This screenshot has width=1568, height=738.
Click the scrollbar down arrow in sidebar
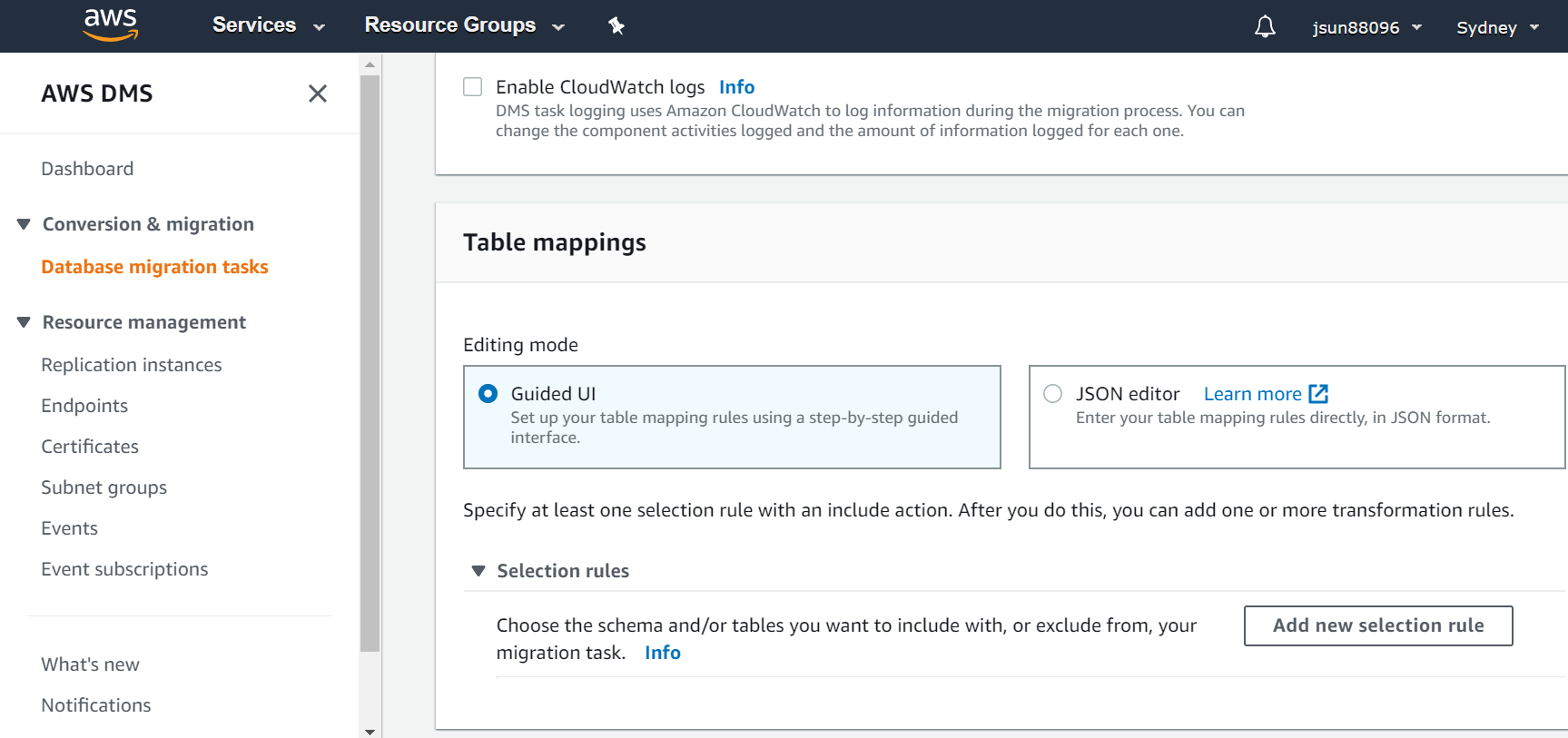click(x=370, y=731)
